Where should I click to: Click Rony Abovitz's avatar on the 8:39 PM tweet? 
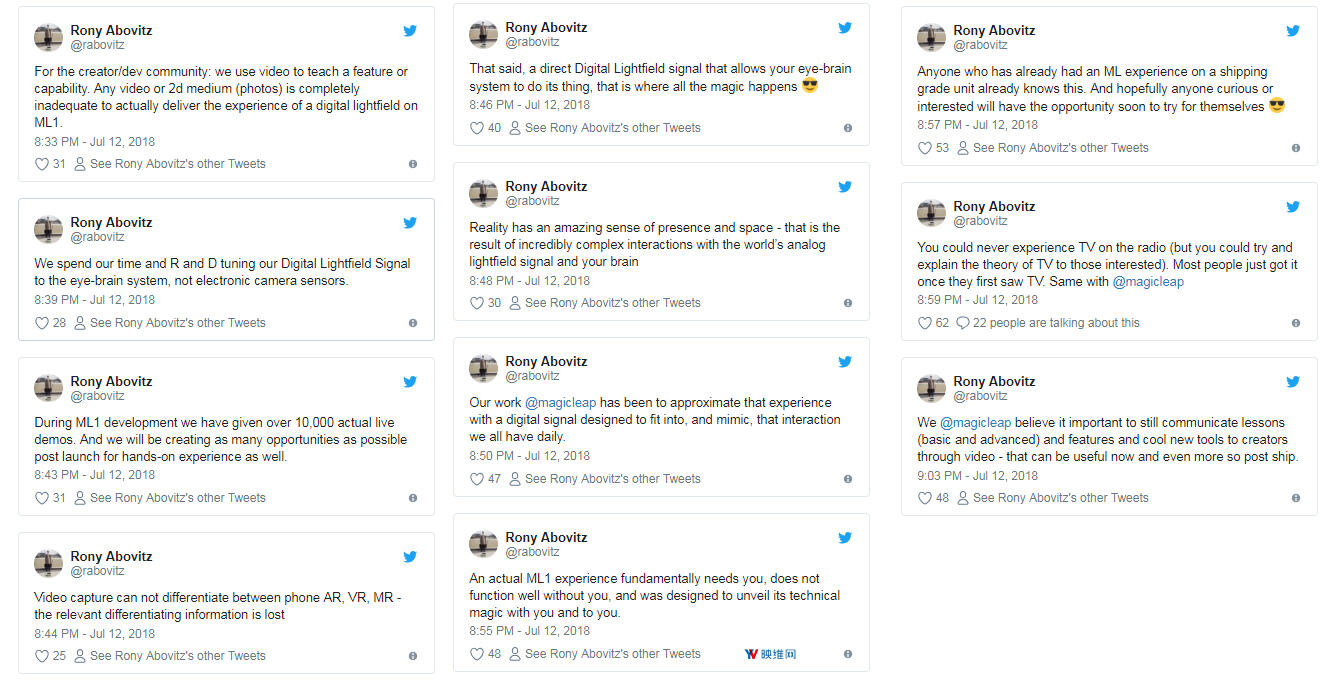[48, 229]
